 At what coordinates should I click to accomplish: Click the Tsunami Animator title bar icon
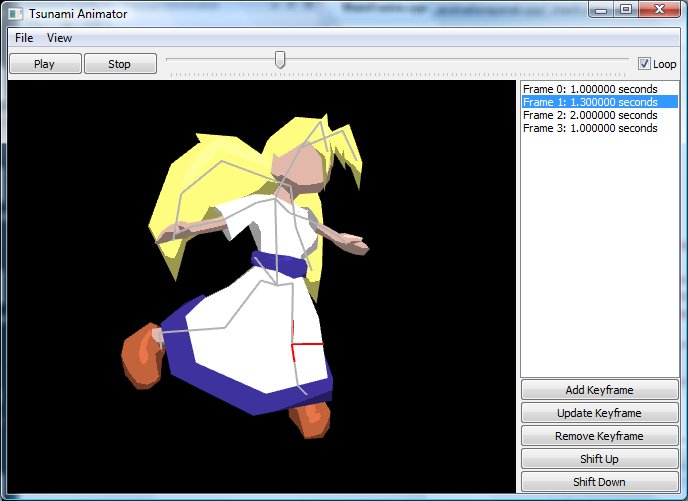[x=15, y=13]
